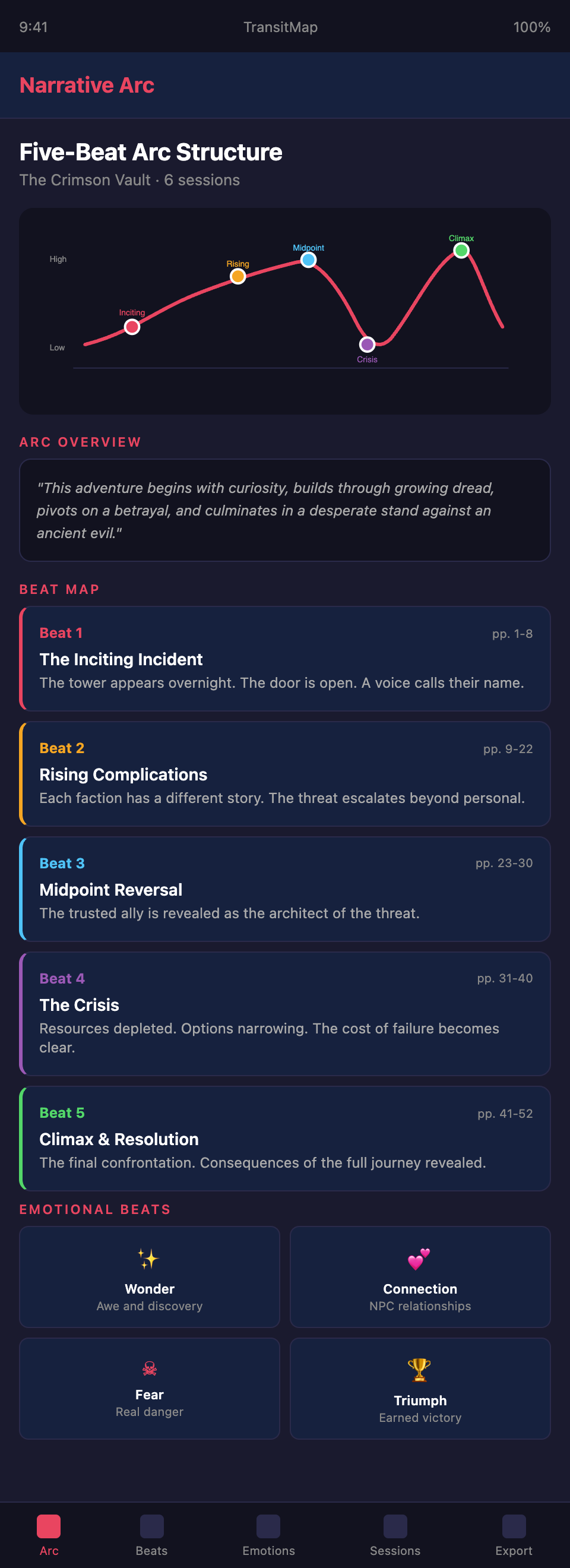Tap the Triumph trophy icon
The image size is (570, 1568).
point(419,1370)
